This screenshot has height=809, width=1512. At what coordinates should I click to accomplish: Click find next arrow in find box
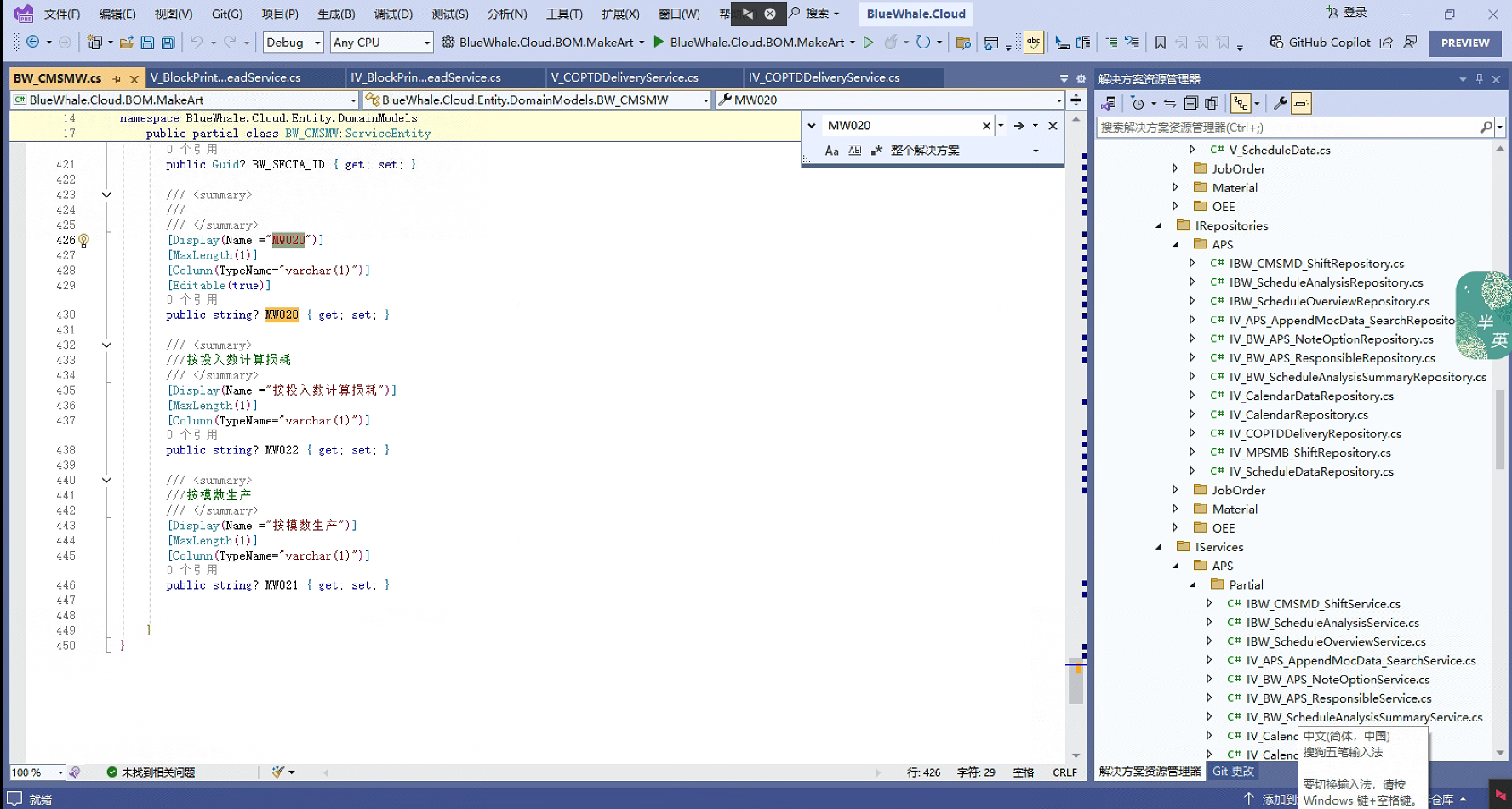[1018, 126]
